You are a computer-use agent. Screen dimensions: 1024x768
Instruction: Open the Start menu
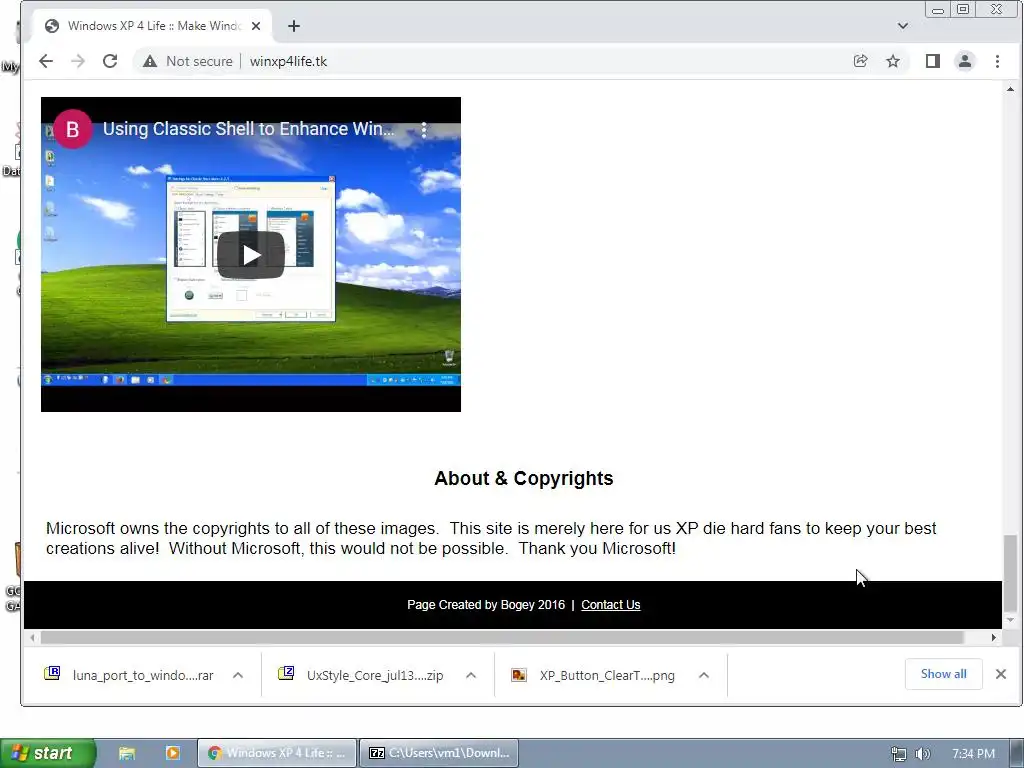[x=47, y=753]
